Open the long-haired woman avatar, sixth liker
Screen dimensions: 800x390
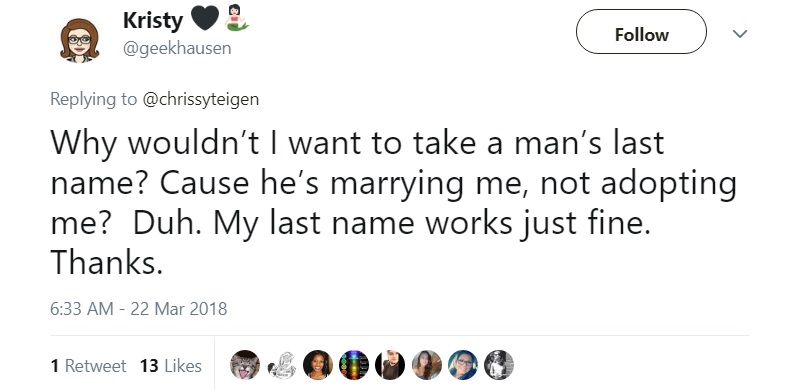point(427,365)
